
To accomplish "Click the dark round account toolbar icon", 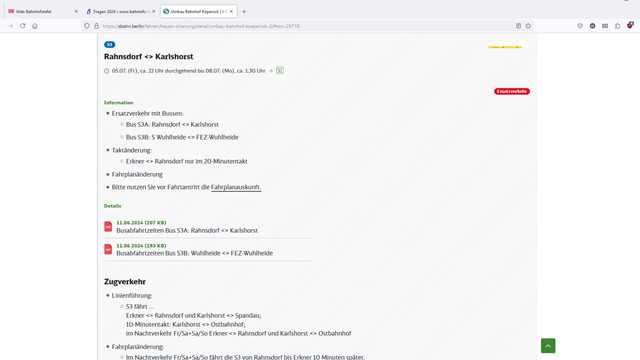I will tap(592, 26).
